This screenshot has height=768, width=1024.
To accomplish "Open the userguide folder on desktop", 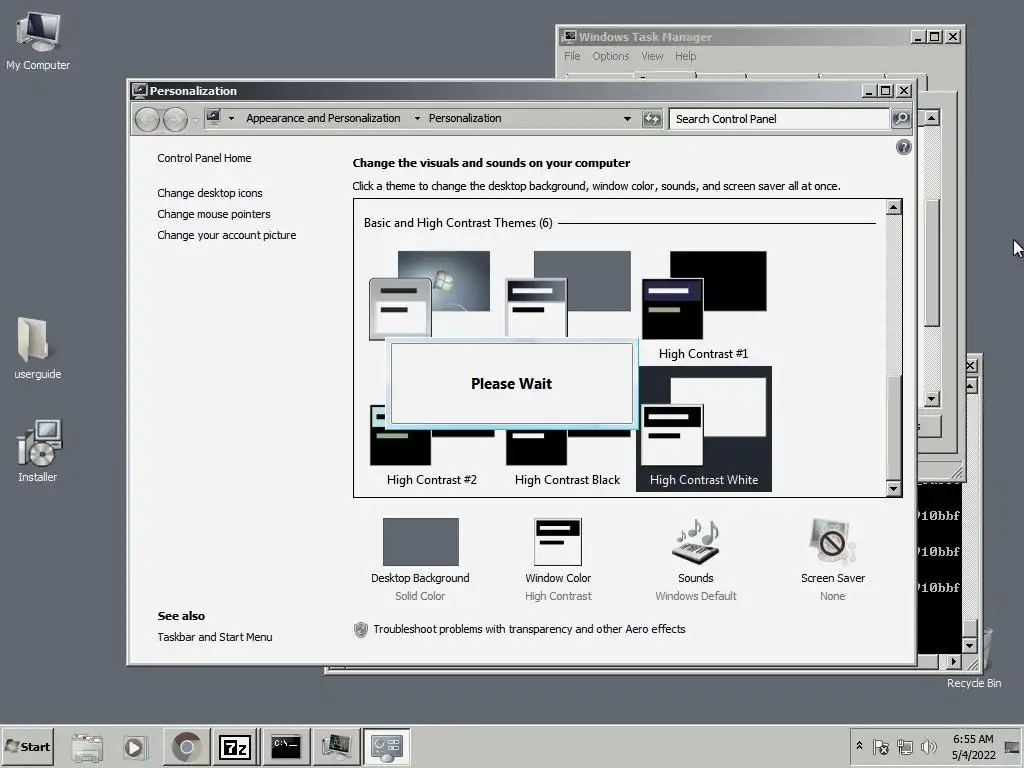I will click(37, 348).
